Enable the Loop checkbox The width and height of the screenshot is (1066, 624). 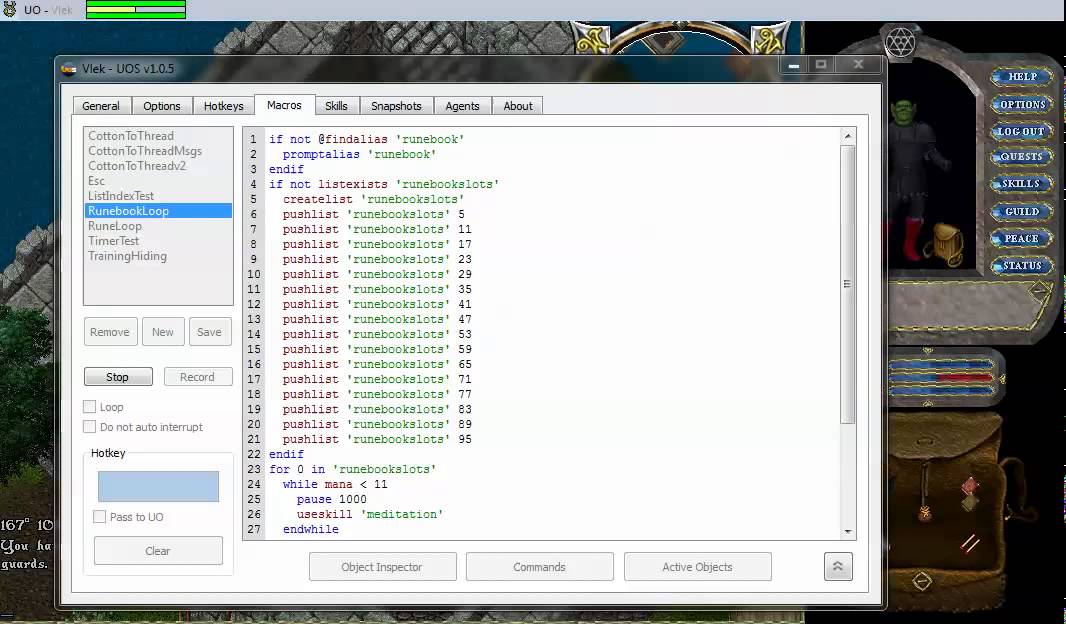tap(89, 406)
